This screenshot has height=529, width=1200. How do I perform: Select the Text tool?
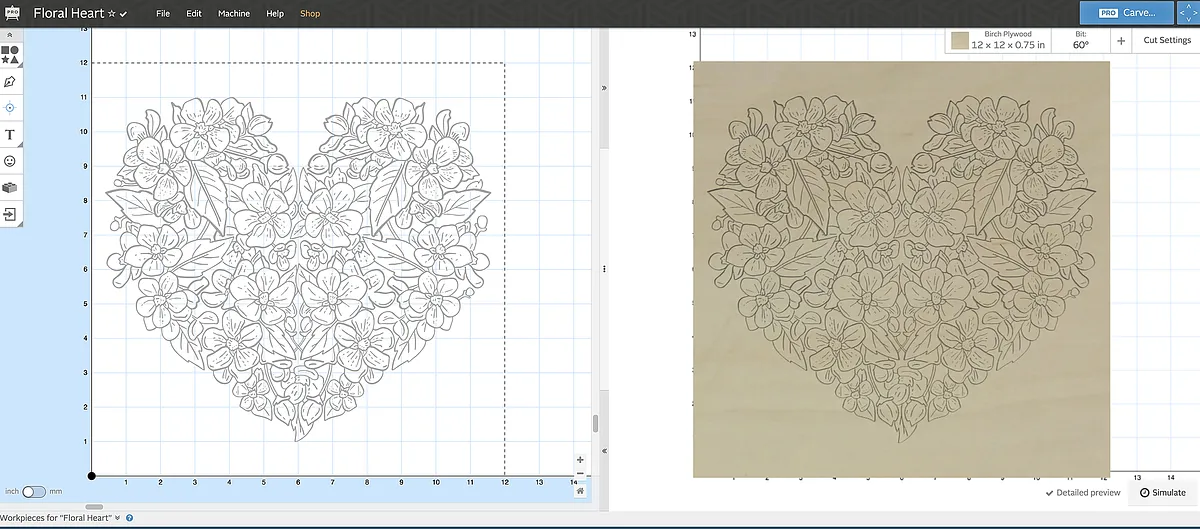[x=10, y=134]
